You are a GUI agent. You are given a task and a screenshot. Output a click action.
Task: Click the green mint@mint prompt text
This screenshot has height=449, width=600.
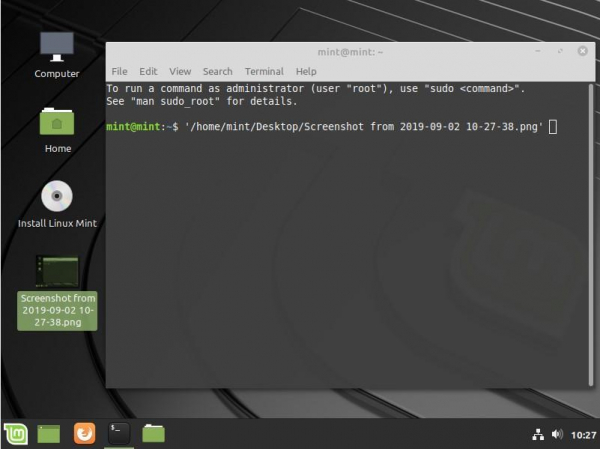(133, 127)
